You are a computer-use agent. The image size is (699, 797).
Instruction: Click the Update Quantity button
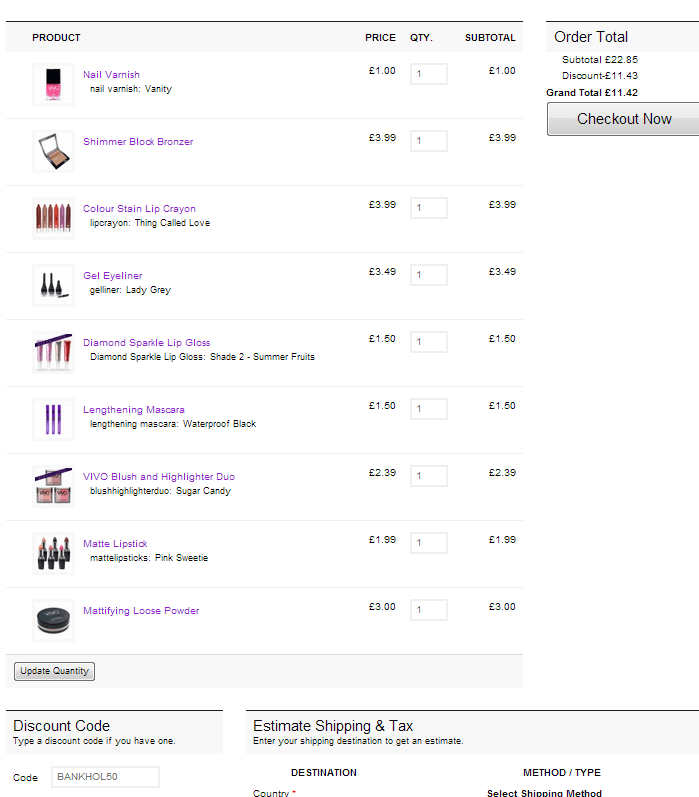[x=55, y=671]
